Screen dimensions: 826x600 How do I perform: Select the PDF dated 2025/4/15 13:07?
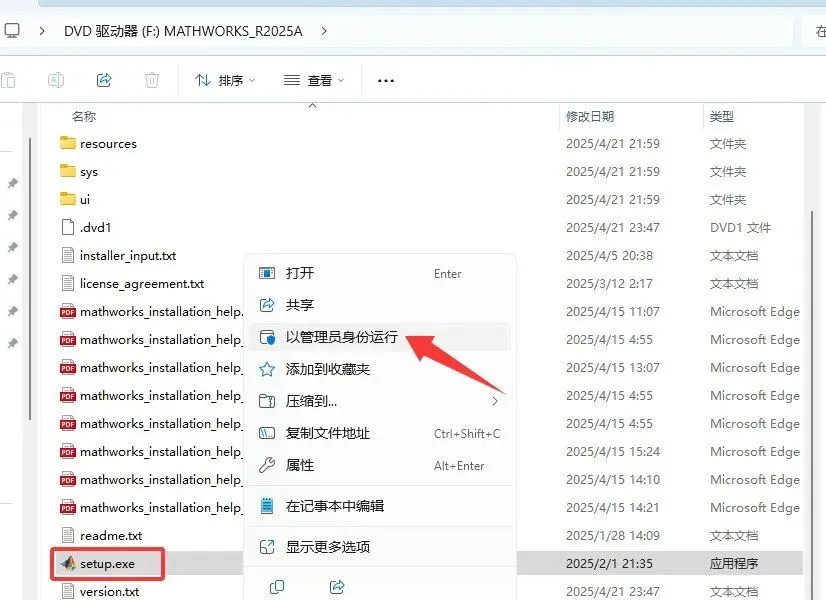(x=152, y=367)
